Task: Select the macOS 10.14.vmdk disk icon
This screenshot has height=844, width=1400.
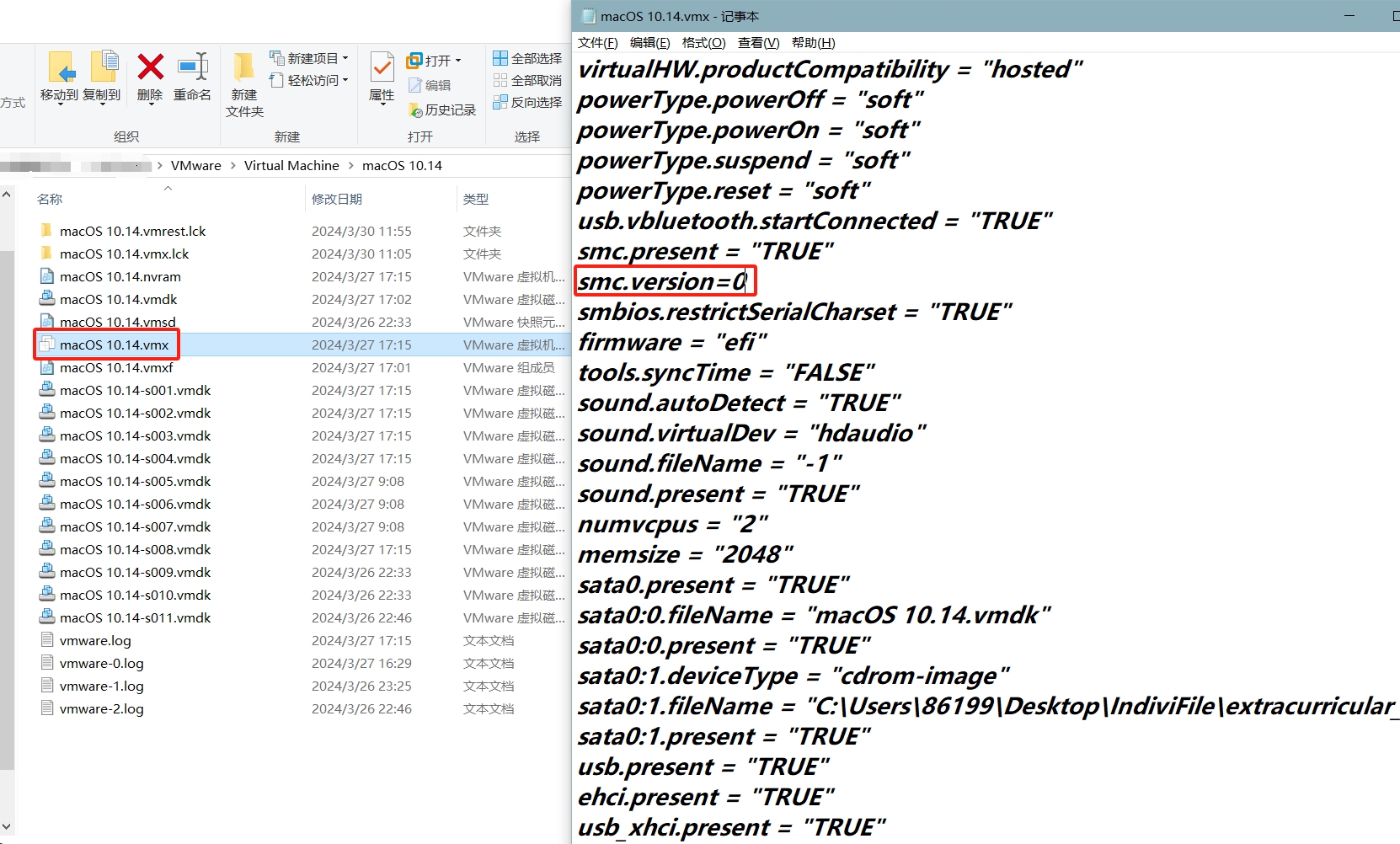Action: point(47,298)
